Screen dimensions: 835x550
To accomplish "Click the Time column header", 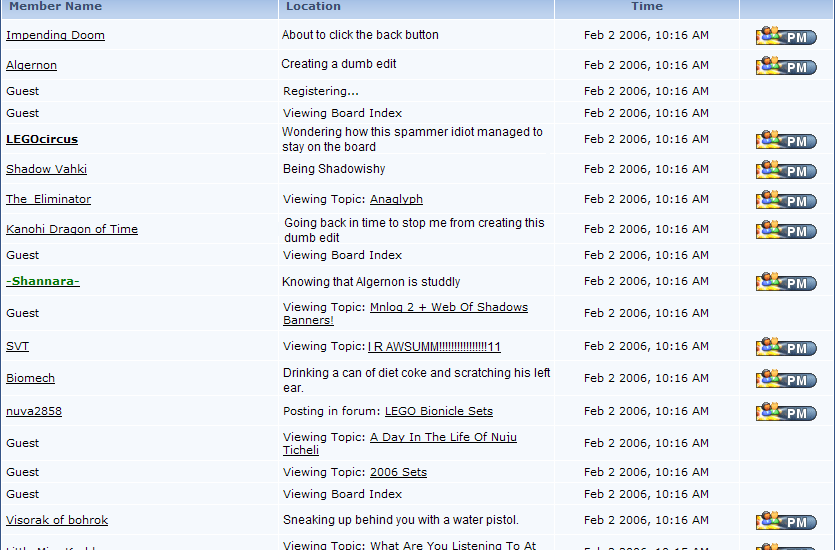I will coord(647,6).
